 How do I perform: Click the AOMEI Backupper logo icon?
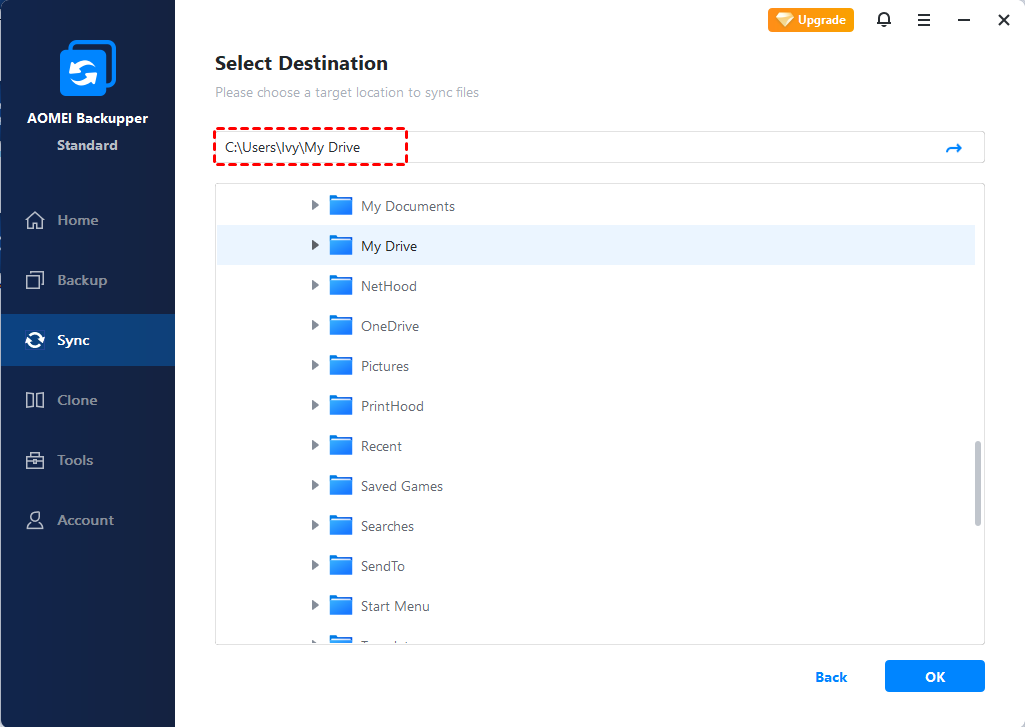[x=87, y=69]
